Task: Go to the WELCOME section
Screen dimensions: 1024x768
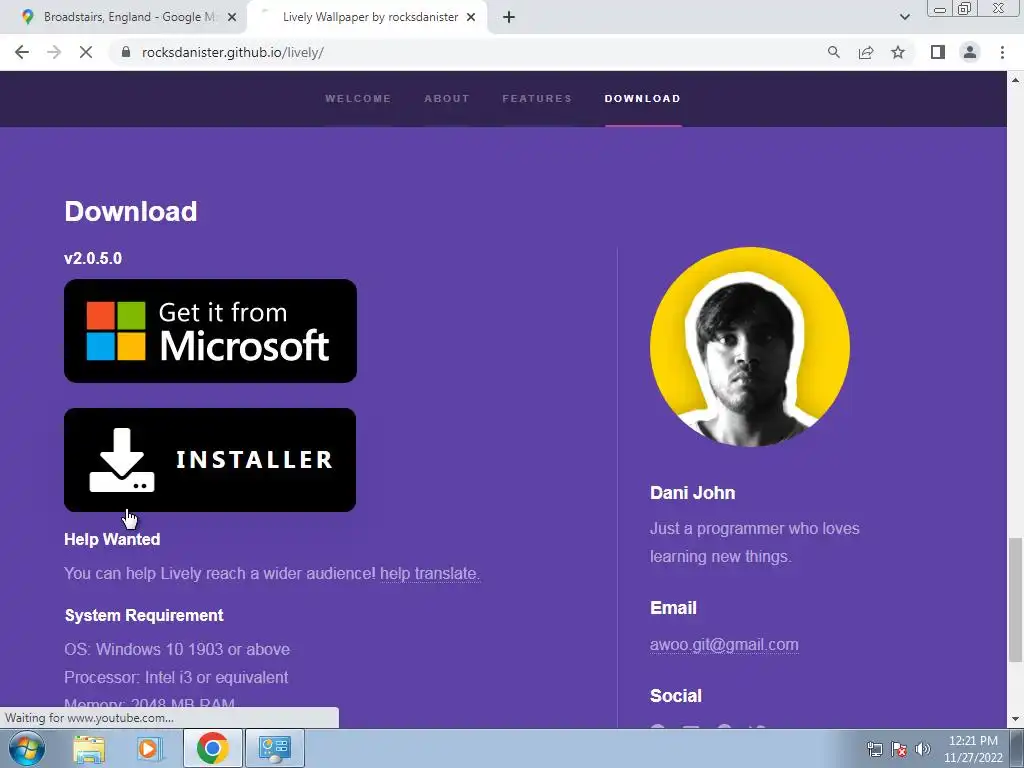Action: tap(358, 99)
